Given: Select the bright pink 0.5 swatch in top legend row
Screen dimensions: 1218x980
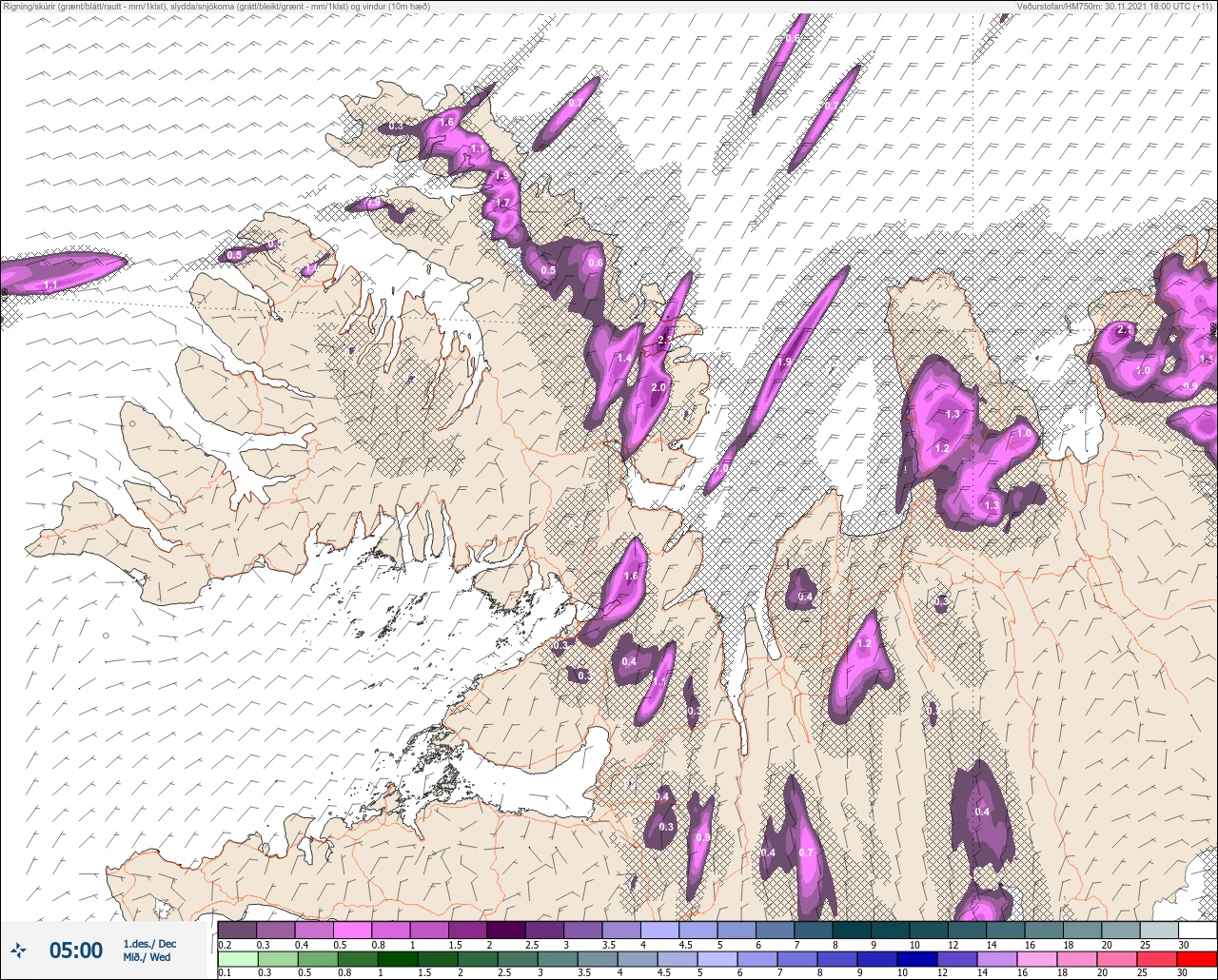Looking at the screenshot, I should [x=352, y=930].
